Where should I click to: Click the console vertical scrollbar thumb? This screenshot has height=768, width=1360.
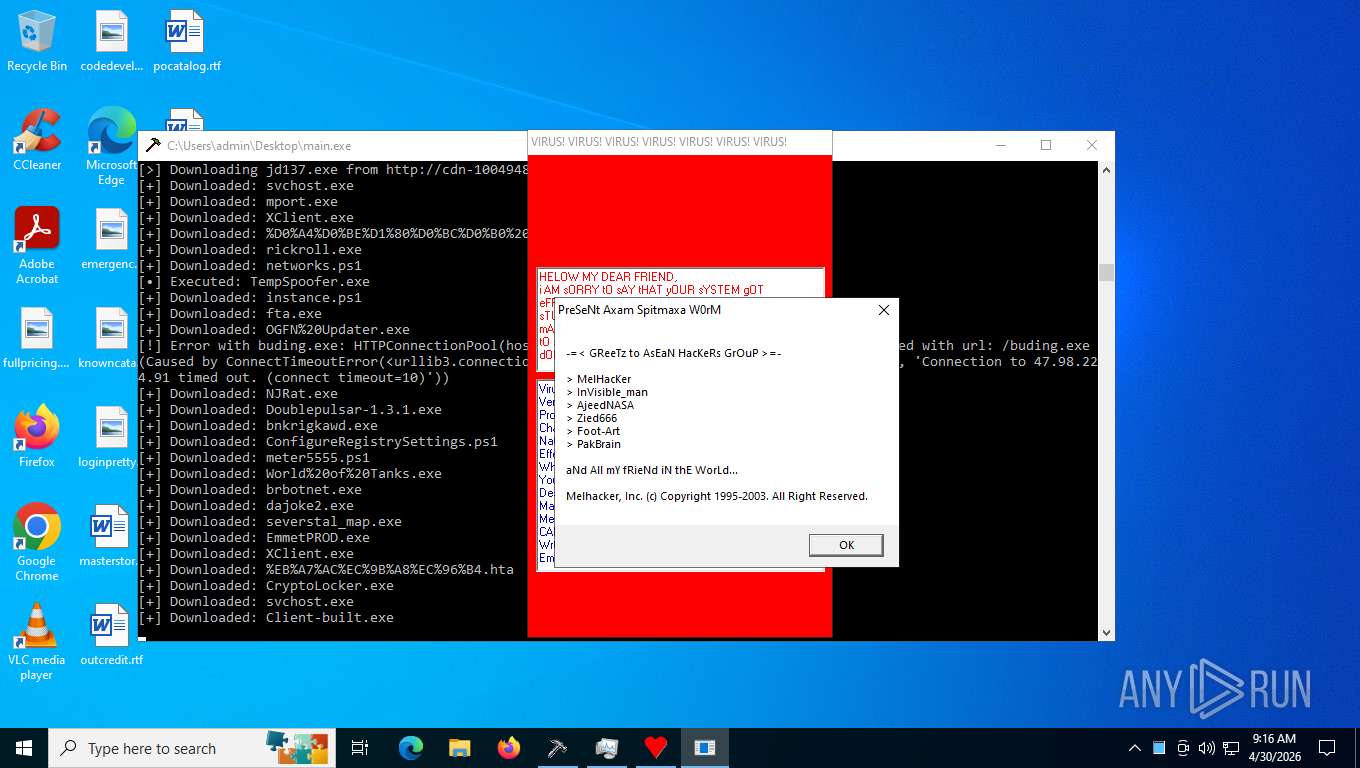pos(1106,272)
